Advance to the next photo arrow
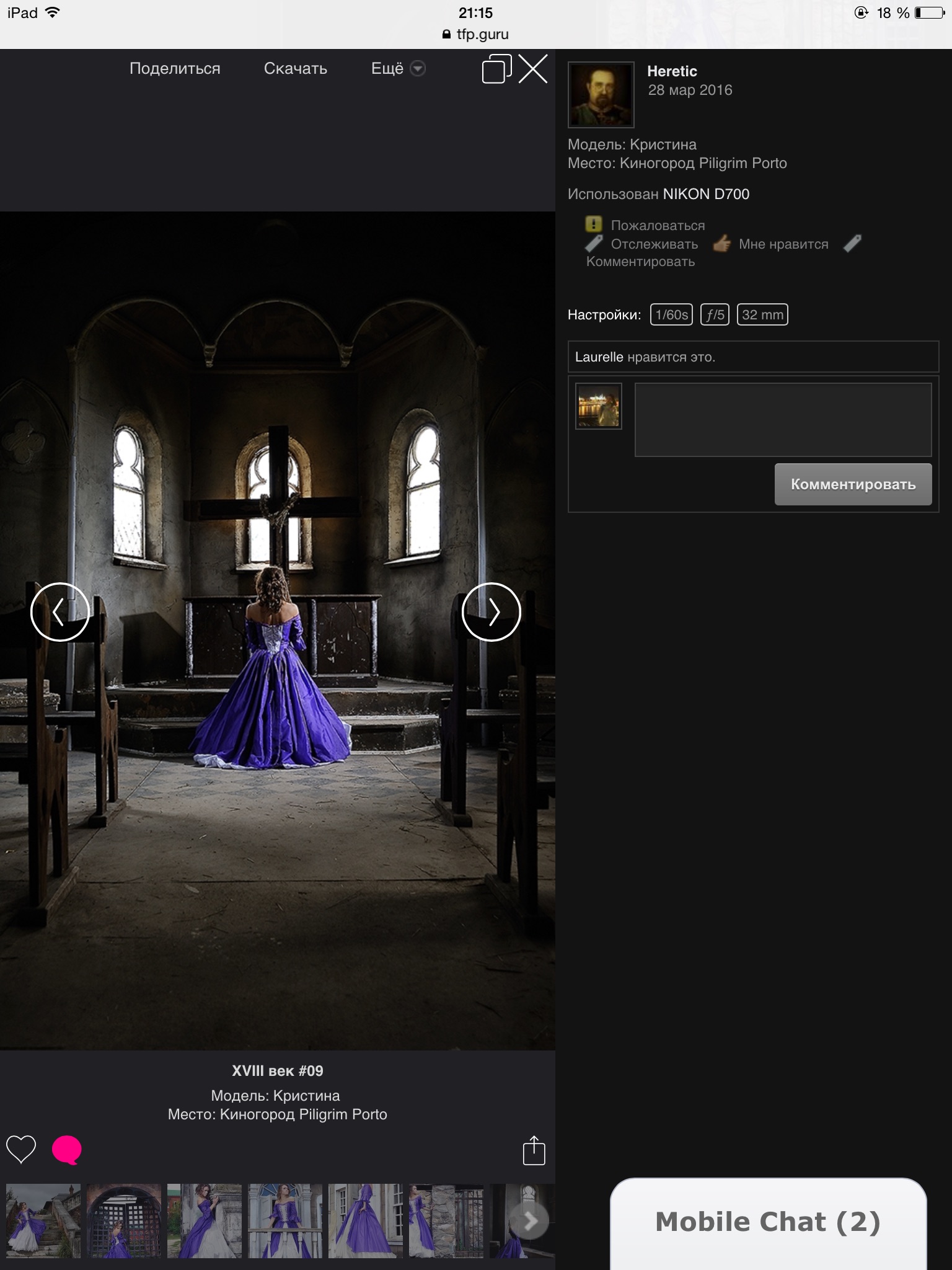Image resolution: width=952 pixels, height=1270 pixels. point(491,612)
